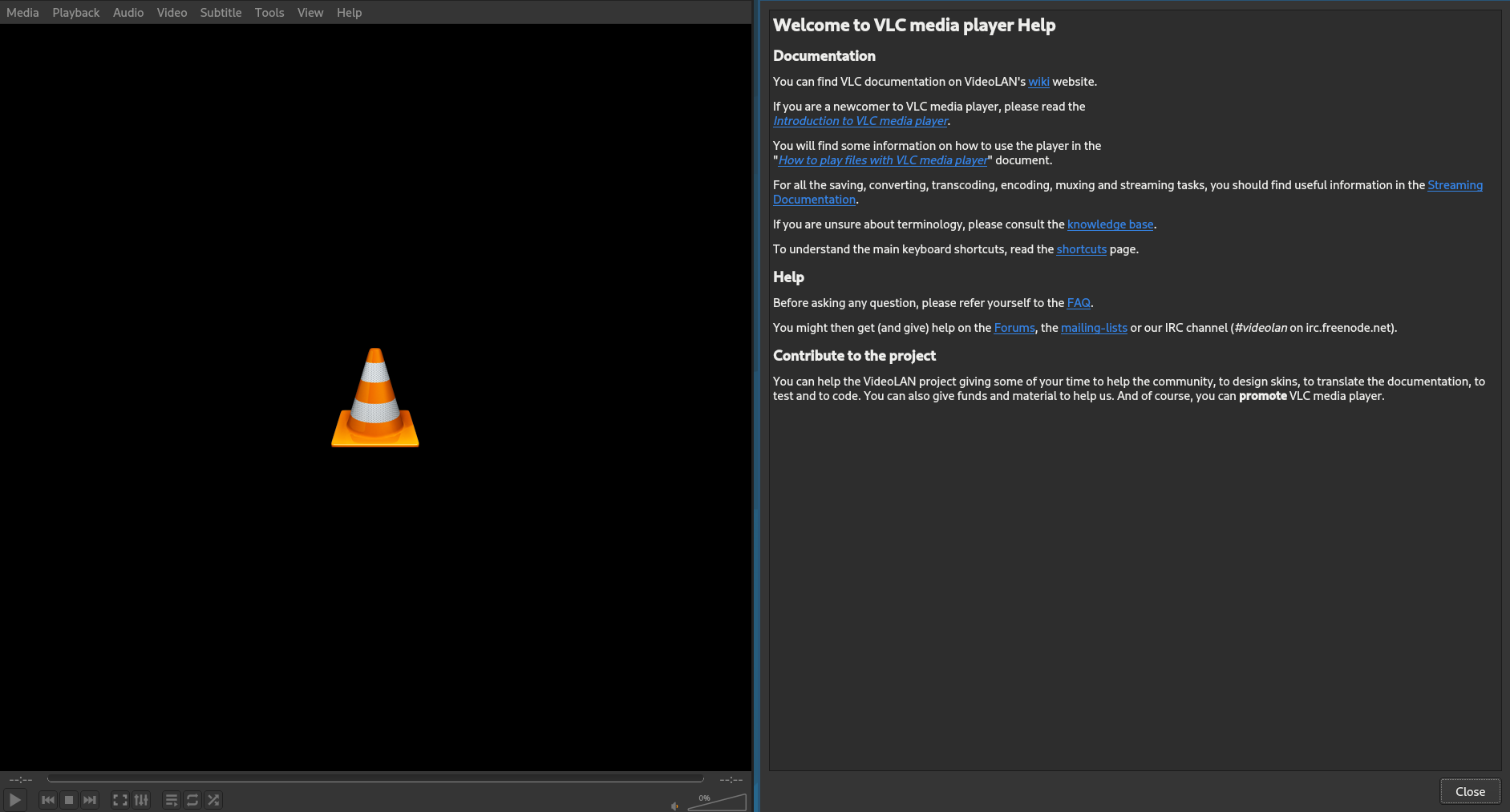
Task: Open the mailing-lists link
Action: (1094, 328)
